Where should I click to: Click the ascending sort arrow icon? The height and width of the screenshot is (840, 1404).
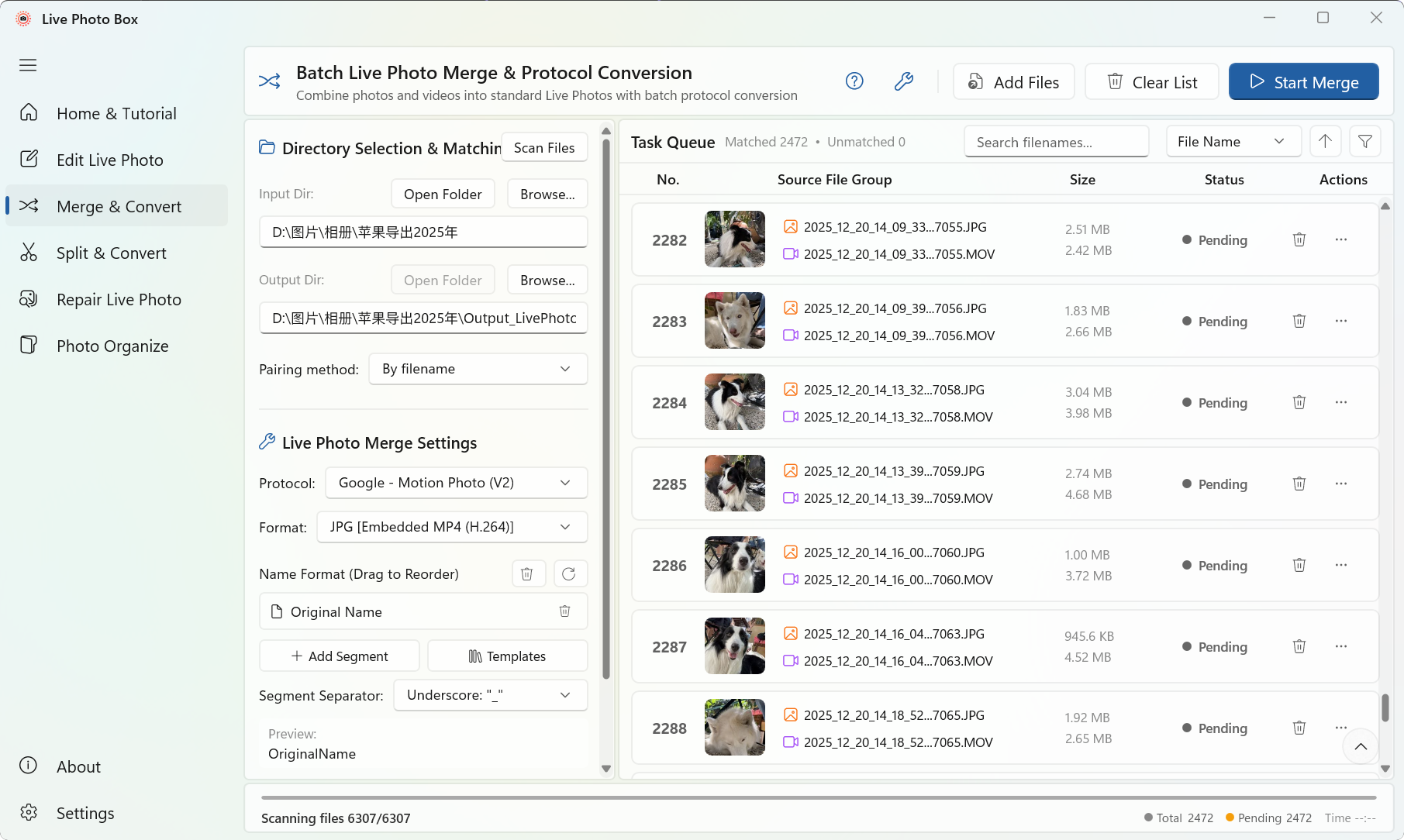point(1326,141)
